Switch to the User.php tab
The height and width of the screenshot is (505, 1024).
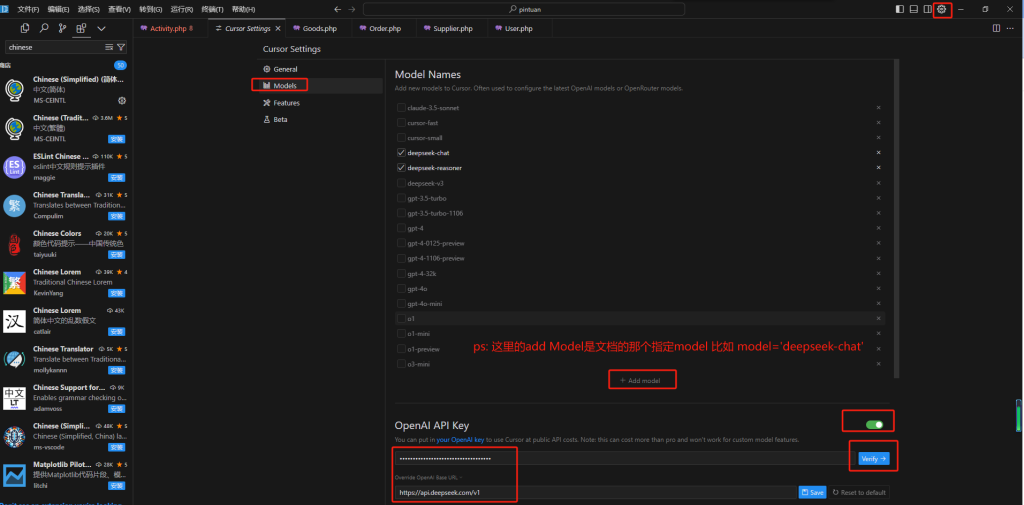coord(519,29)
